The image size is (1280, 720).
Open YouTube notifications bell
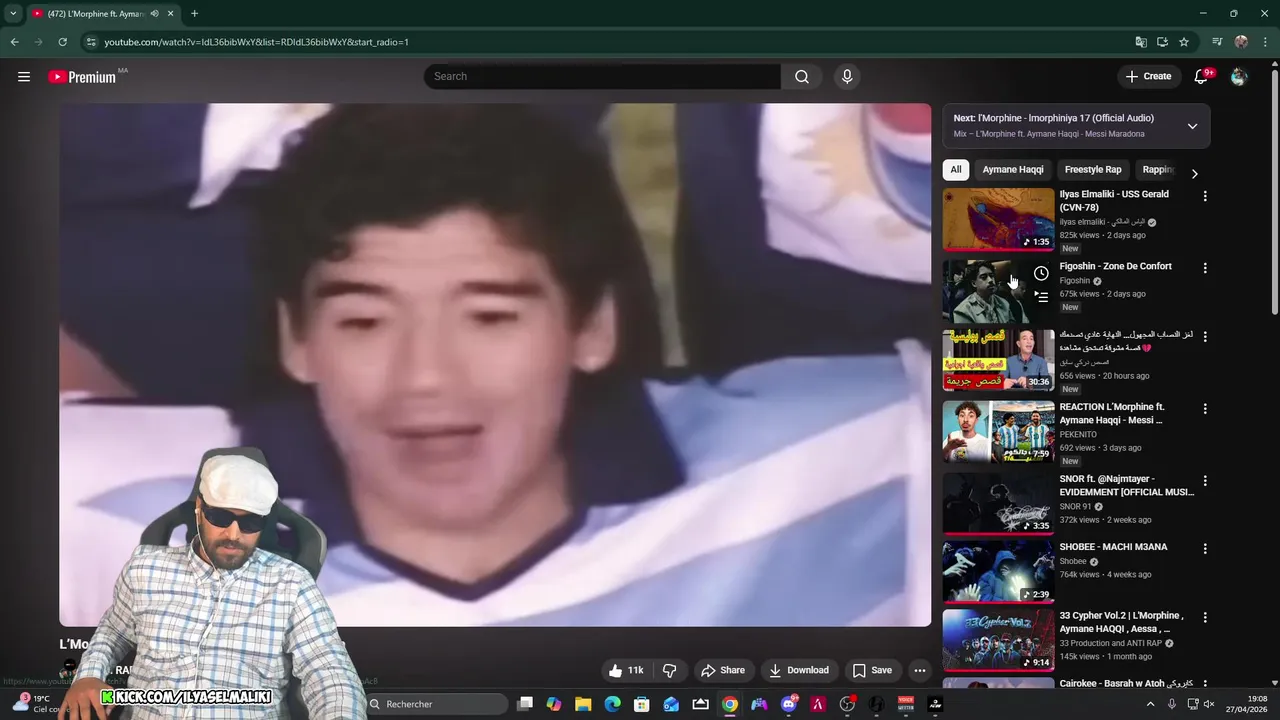click(x=1201, y=76)
